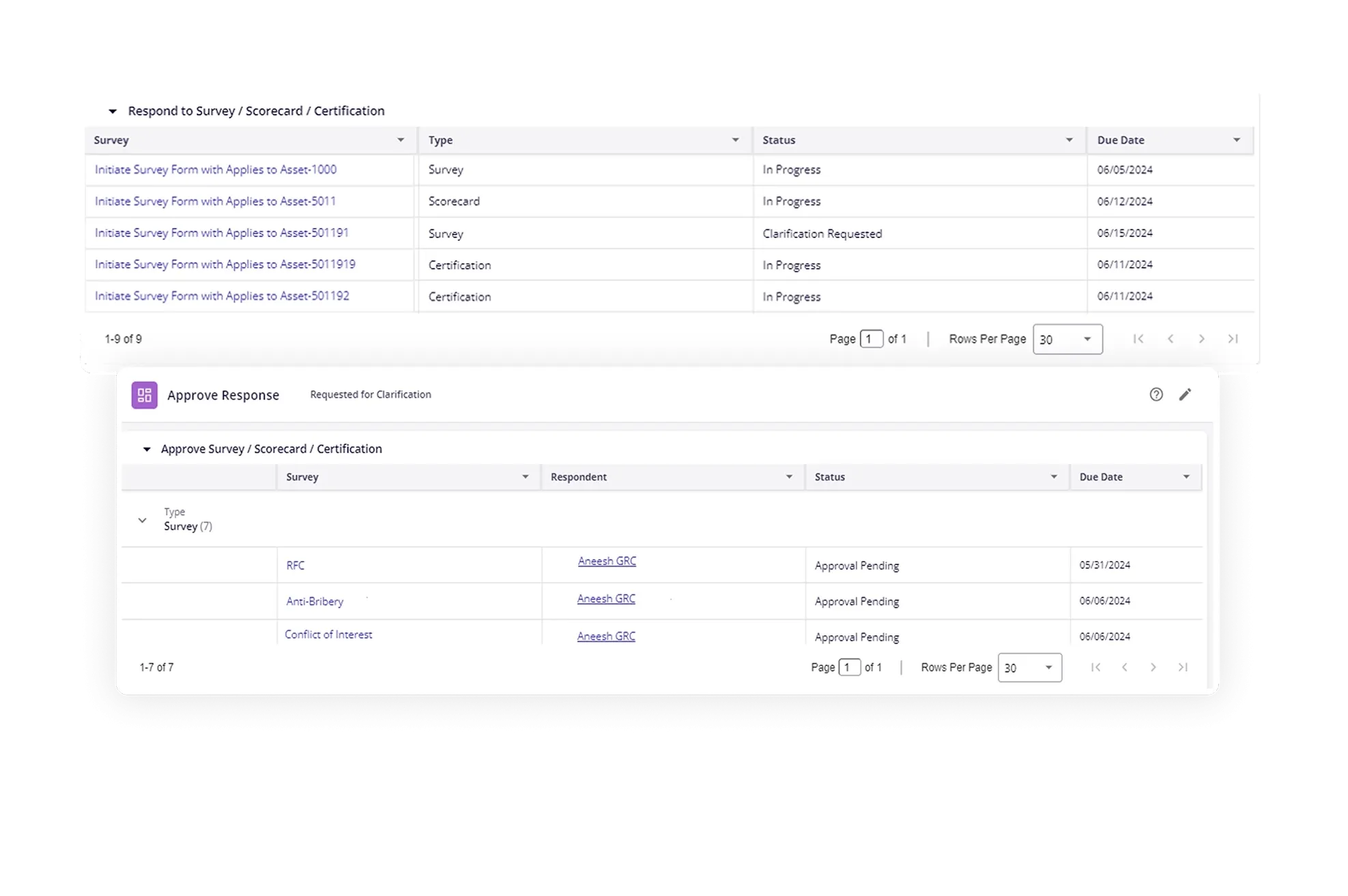The width and height of the screenshot is (1348, 896).
Task: Open Initiate Survey Form Asset-1000 link
Action: coord(216,170)
